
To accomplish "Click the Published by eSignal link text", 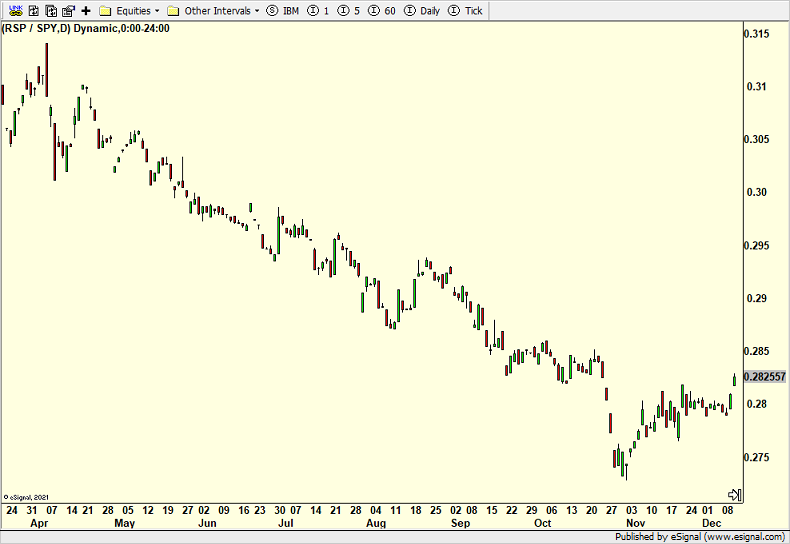I will coord(702,537).
